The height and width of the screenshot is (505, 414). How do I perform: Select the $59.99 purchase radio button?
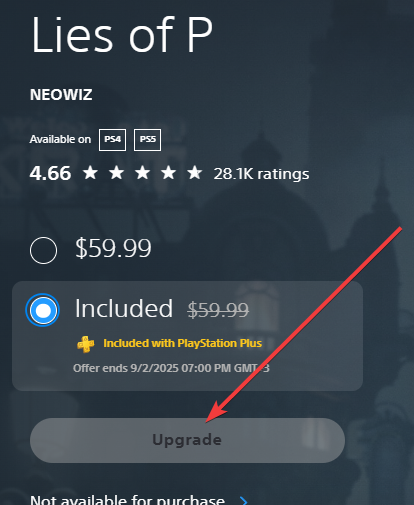point(43,250)
